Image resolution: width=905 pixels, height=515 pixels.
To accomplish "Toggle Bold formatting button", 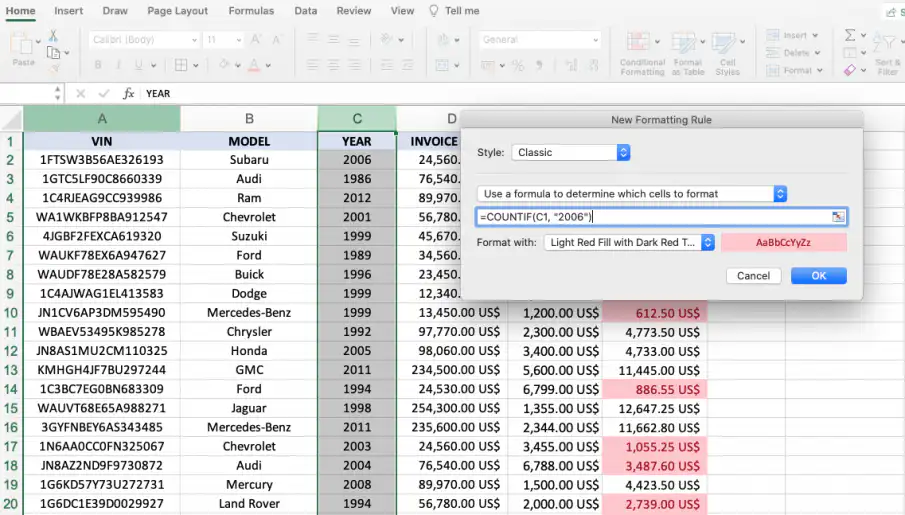I will tap(98, 65).
